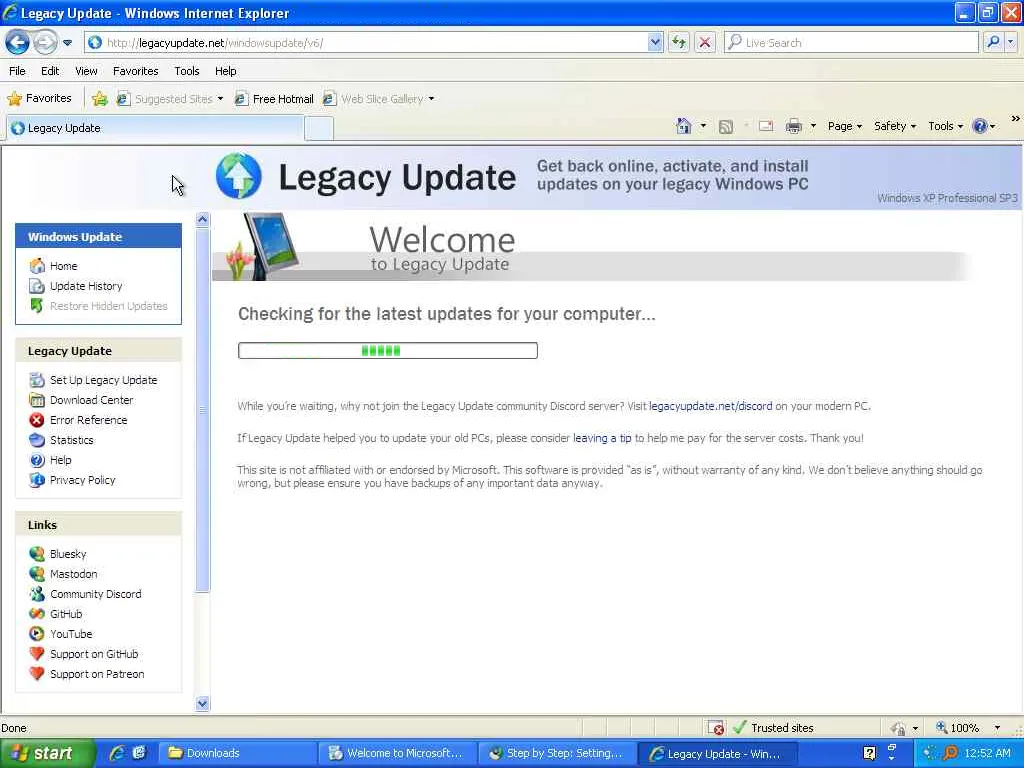Open the Free Hotmail favorite link
The image size is (1024, 768).
point(274,99)
